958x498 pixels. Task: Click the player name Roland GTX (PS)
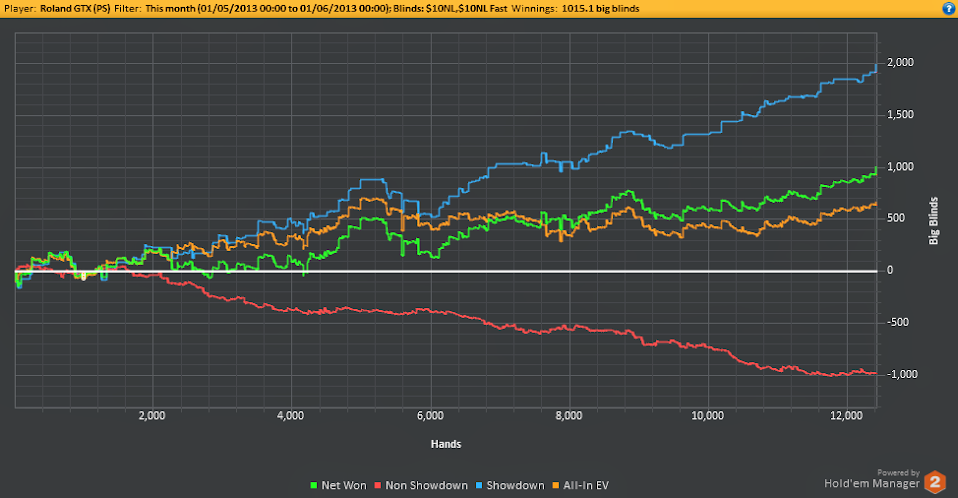click(75, 9)
